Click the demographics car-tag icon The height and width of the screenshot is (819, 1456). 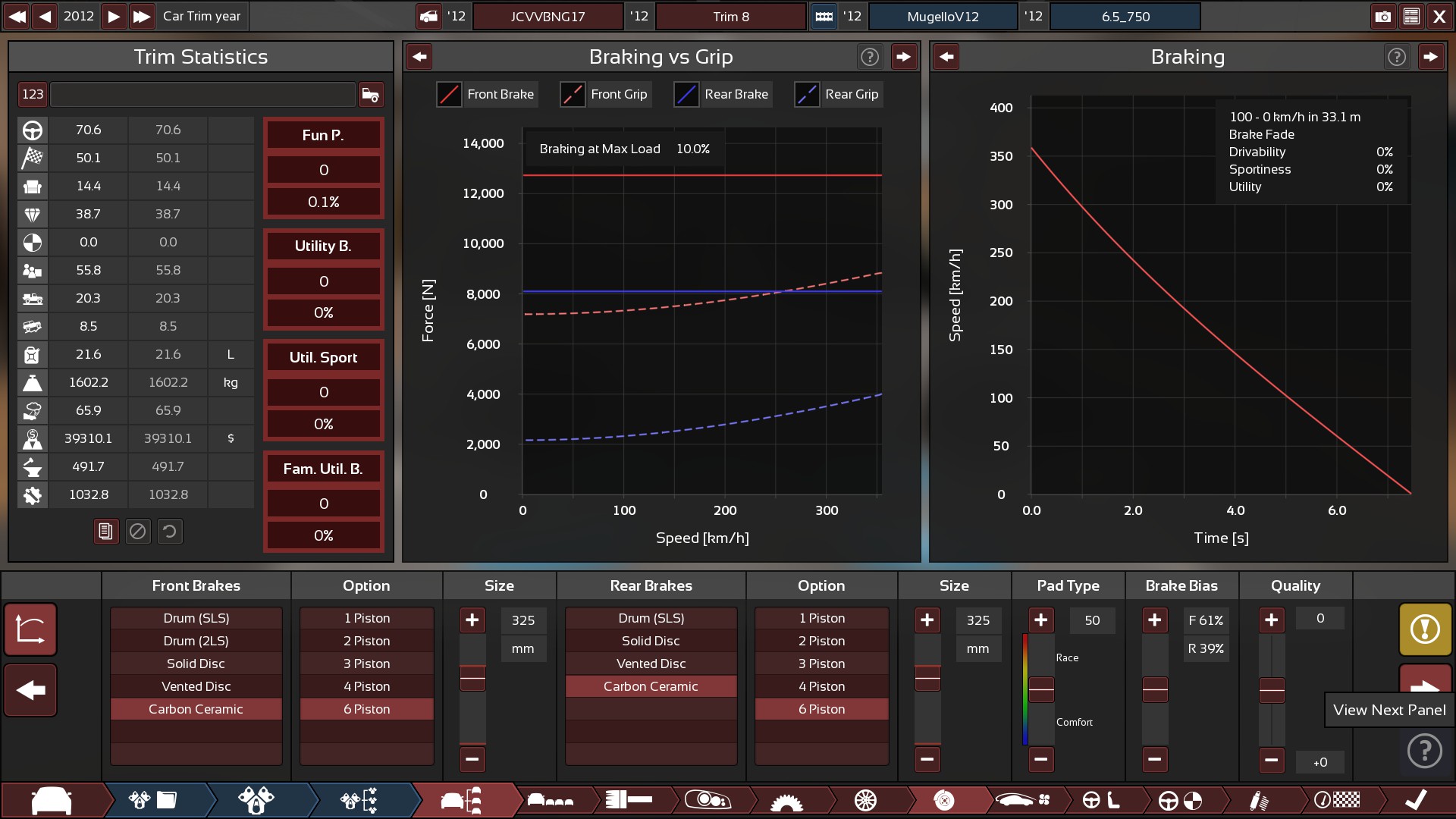click(x=370, y=95)
